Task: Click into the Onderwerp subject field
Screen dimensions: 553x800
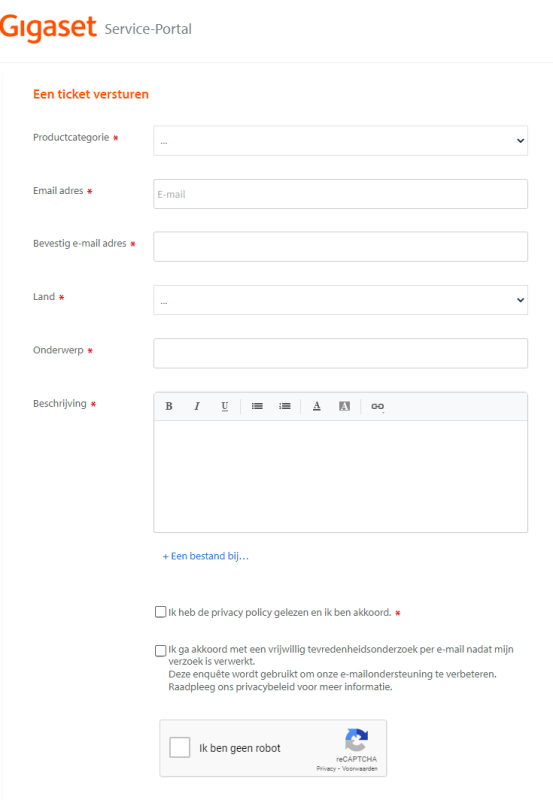Action: pos(340,353)
